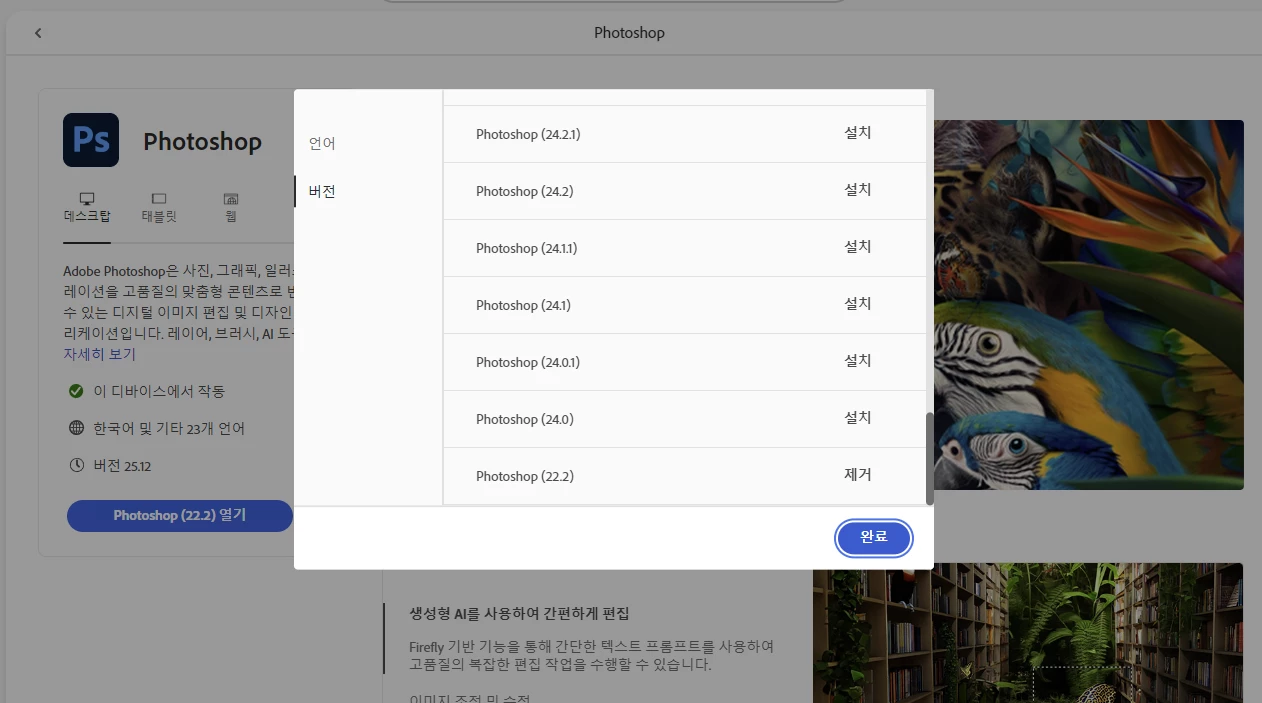
Task: Install Photoshop (24.2) with 설치
Action: tap(858, 189)
